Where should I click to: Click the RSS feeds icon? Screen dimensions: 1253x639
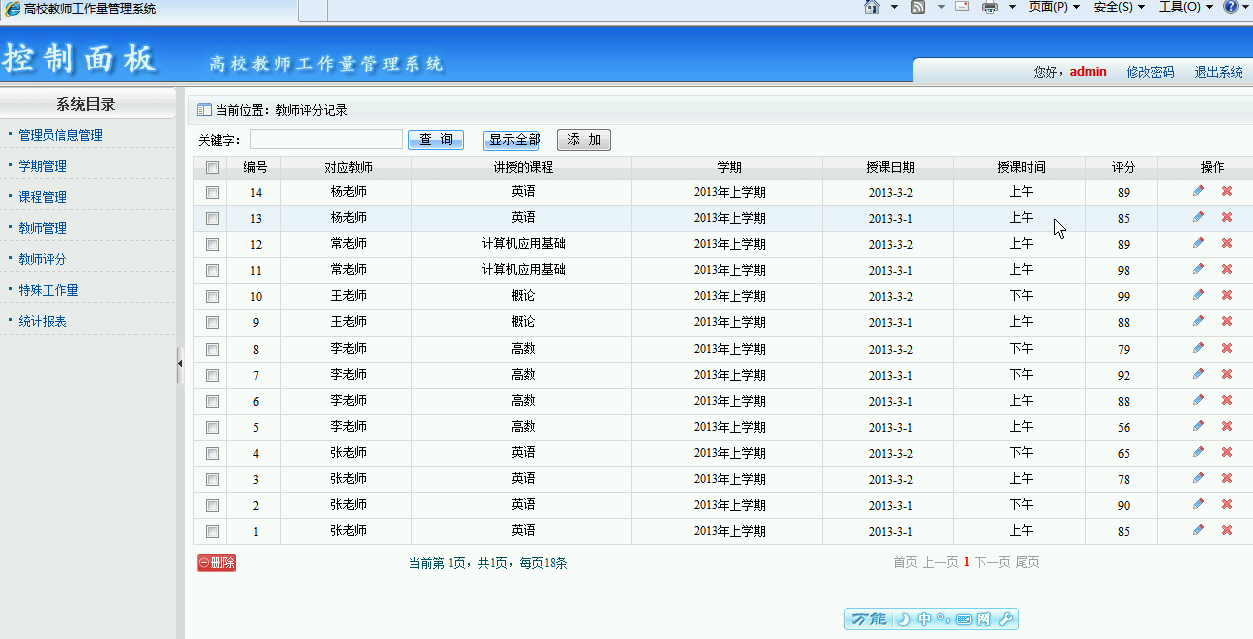coord(918,7)
